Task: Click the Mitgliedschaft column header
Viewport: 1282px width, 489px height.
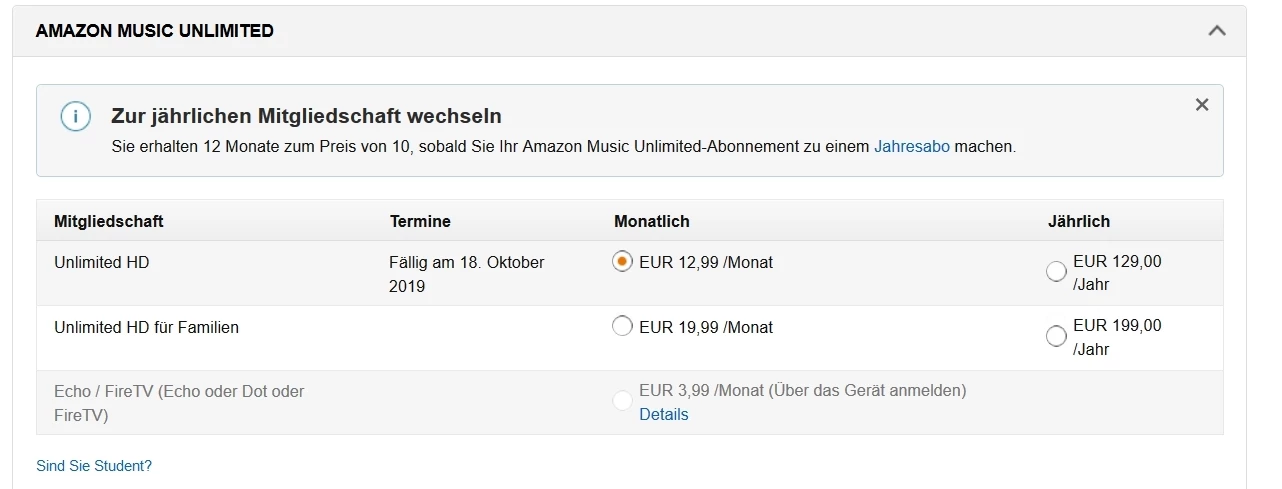Action: [x=109, y=221]
